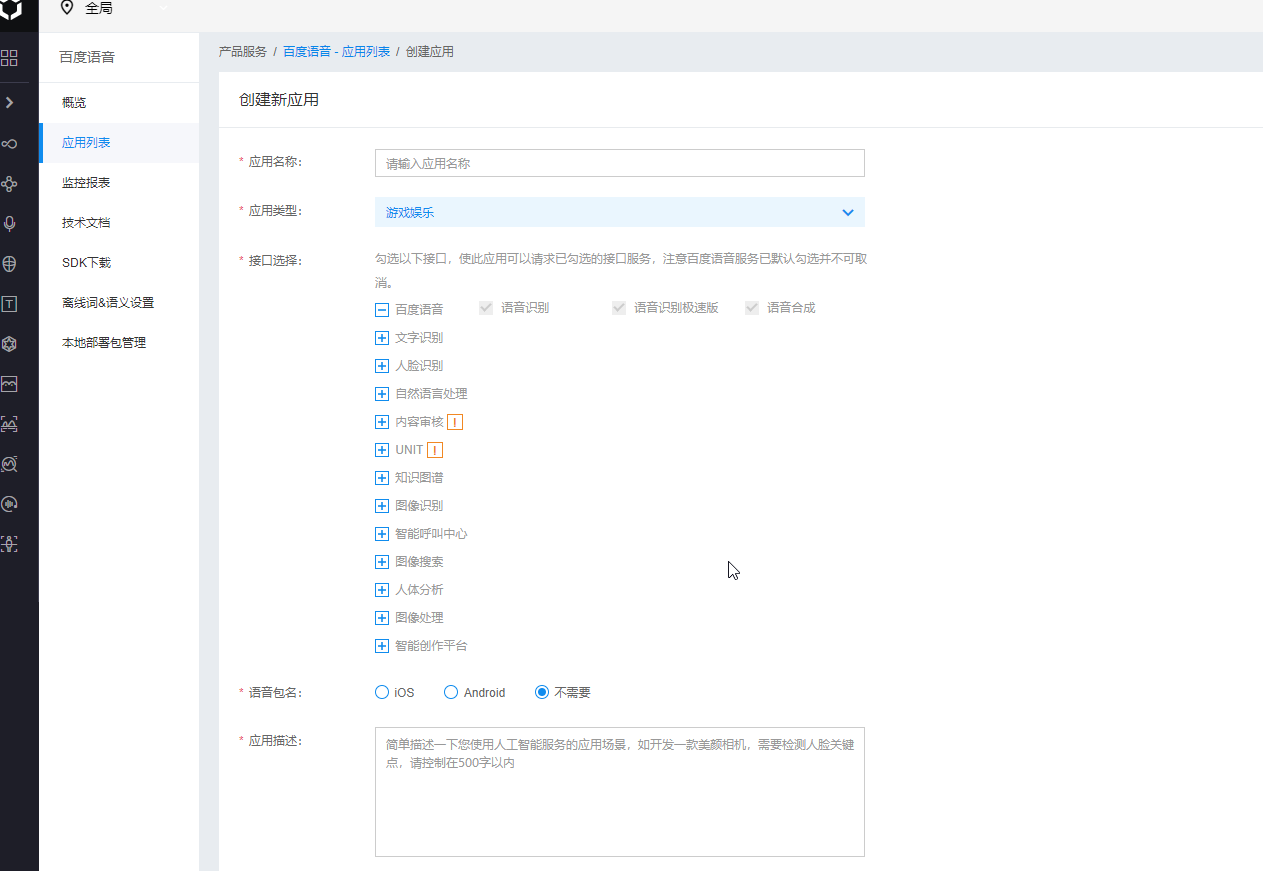Click the circular arrow icon in sidebar
This screenshot has width=1263, height=871.
pos(9,504)
